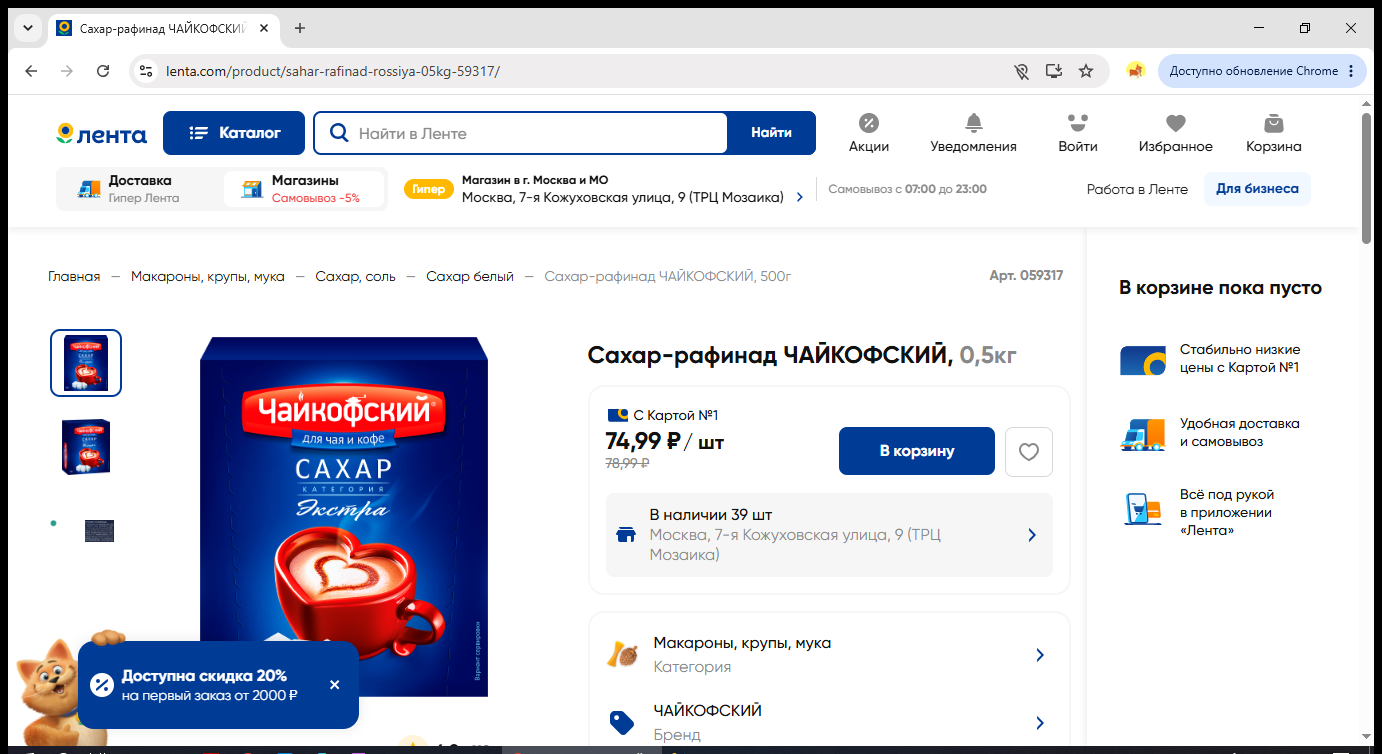Reload the current page
Screen dimensions: 1382x754
[103, 71]
